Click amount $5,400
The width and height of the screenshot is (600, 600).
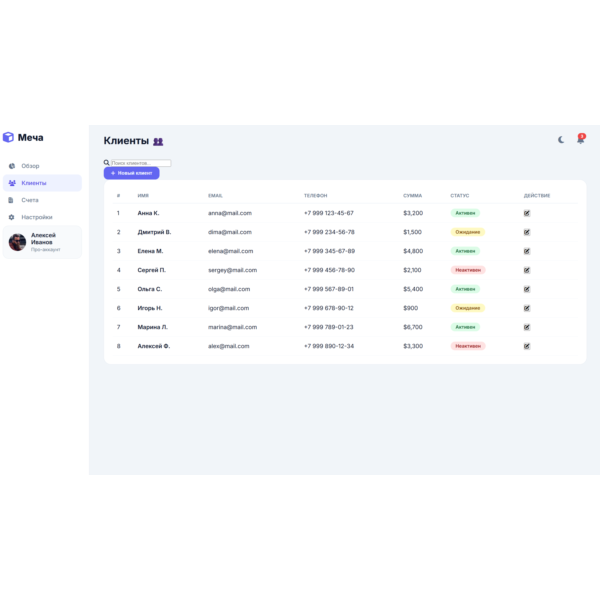[x=413, y=289]
